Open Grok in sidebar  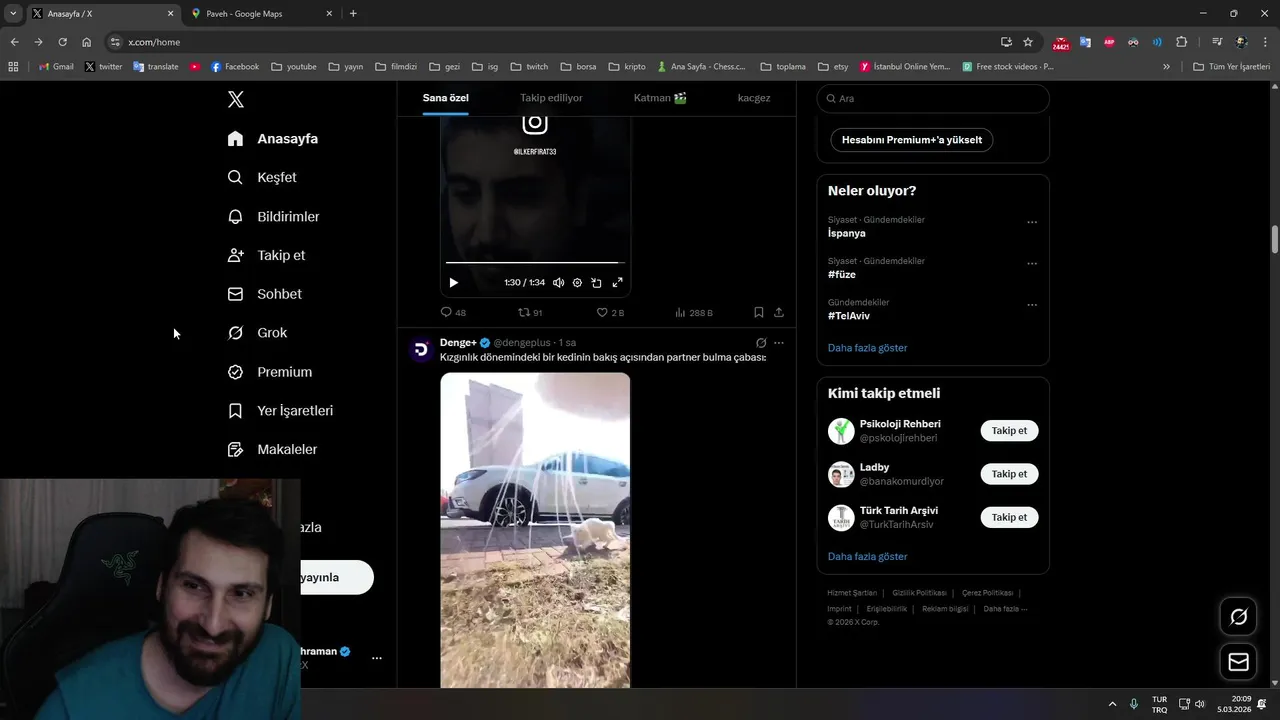[257, 333]
